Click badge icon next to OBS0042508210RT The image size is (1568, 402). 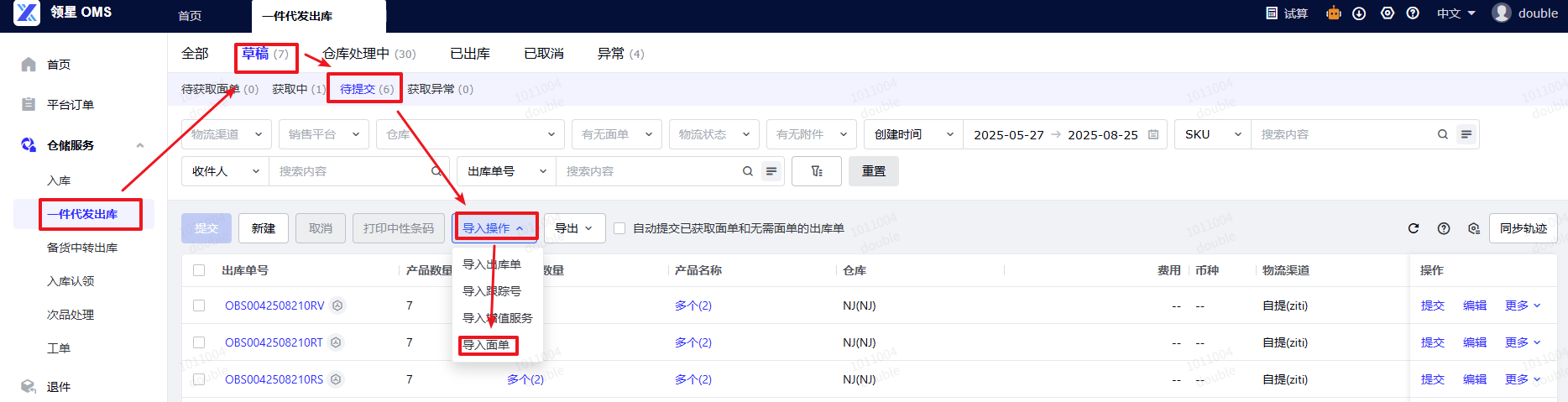pyautogui.click(x=336, y=342)
